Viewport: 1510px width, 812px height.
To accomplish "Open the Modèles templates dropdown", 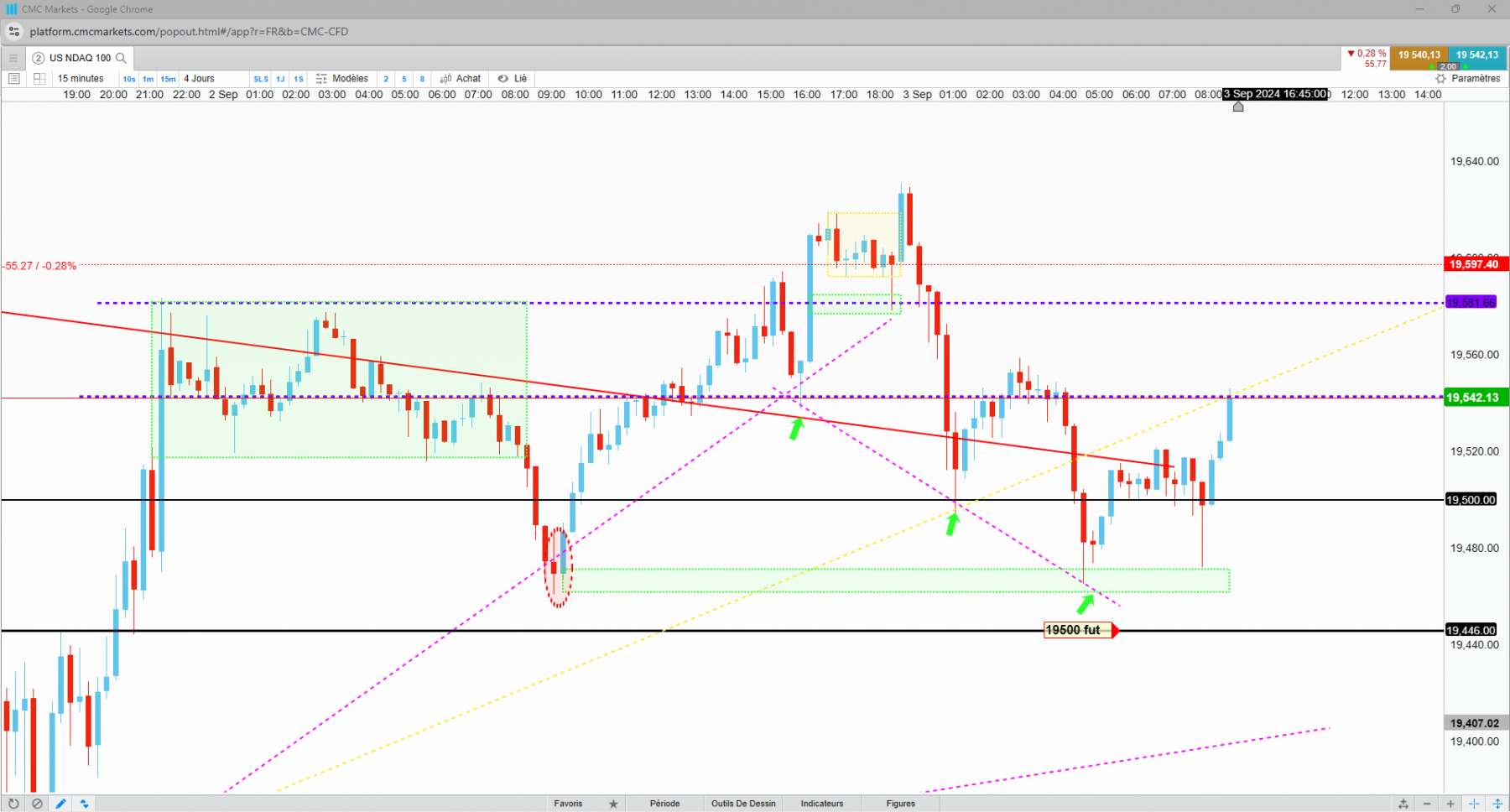I will 342,79.
